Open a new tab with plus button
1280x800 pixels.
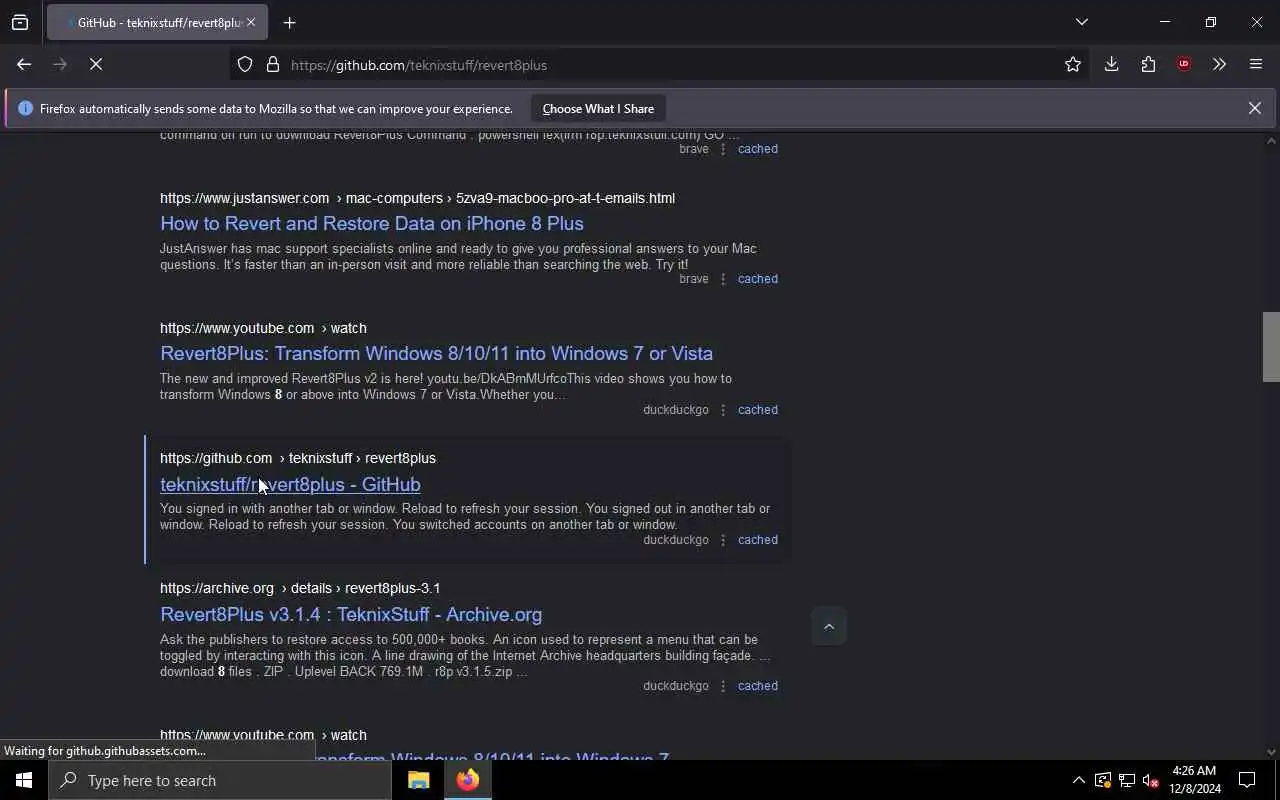tap(290, 22)
